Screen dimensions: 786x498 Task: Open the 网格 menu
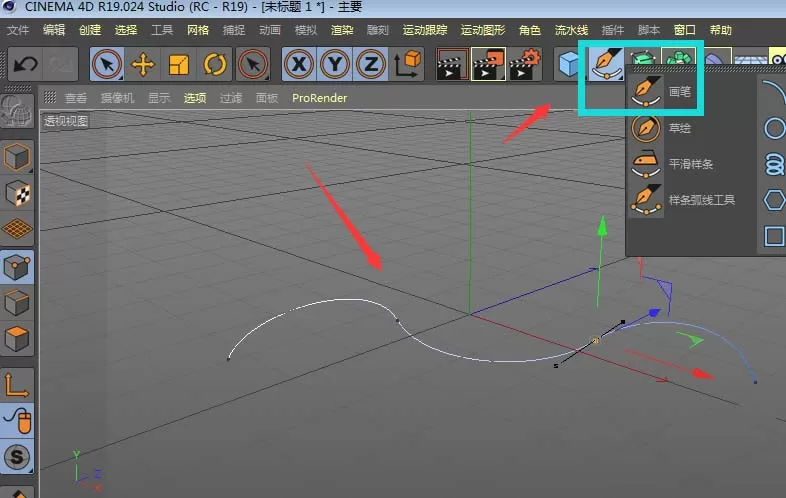198,30
